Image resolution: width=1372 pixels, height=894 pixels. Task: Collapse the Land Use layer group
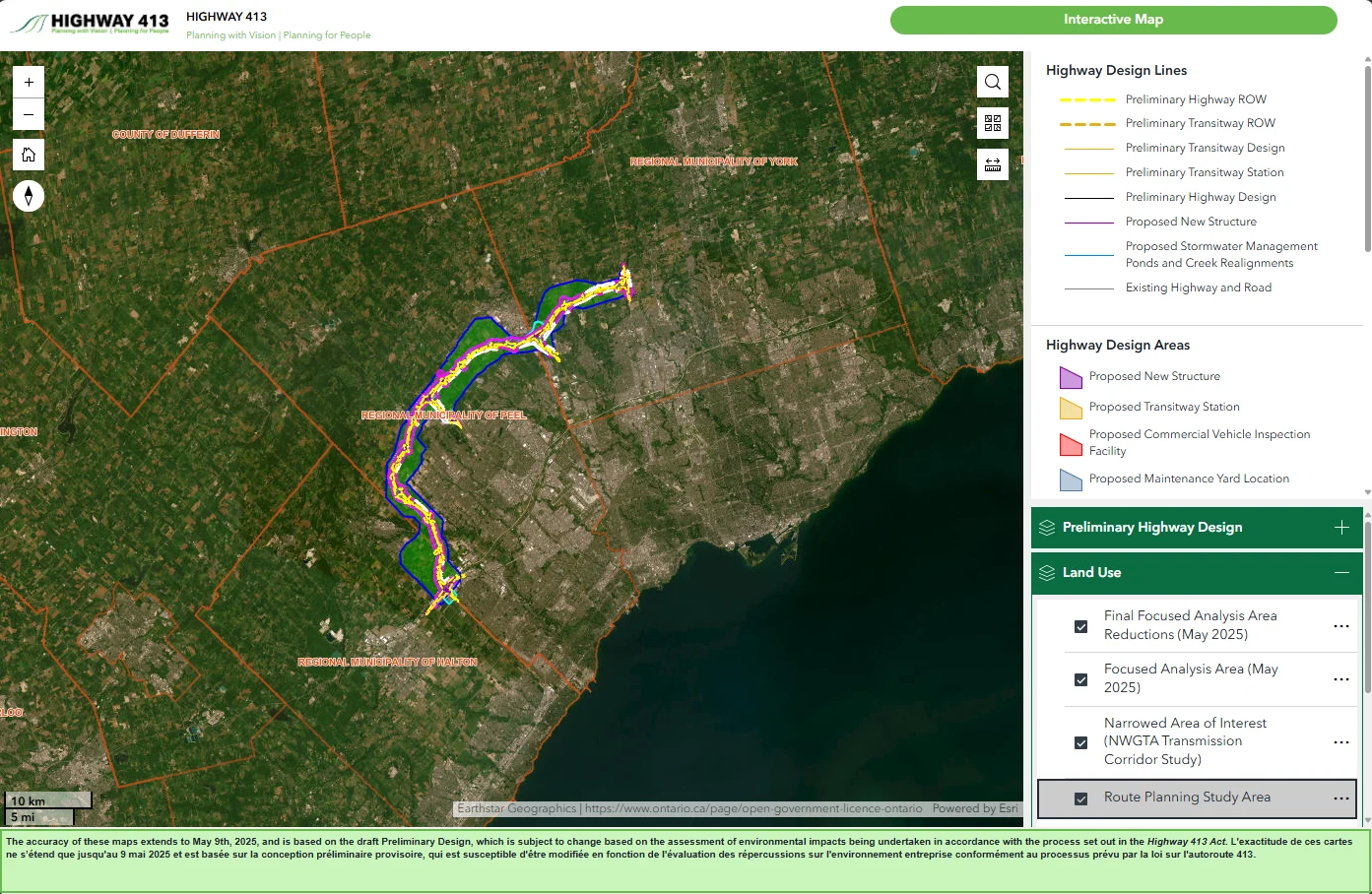(x=1340, y=573)
